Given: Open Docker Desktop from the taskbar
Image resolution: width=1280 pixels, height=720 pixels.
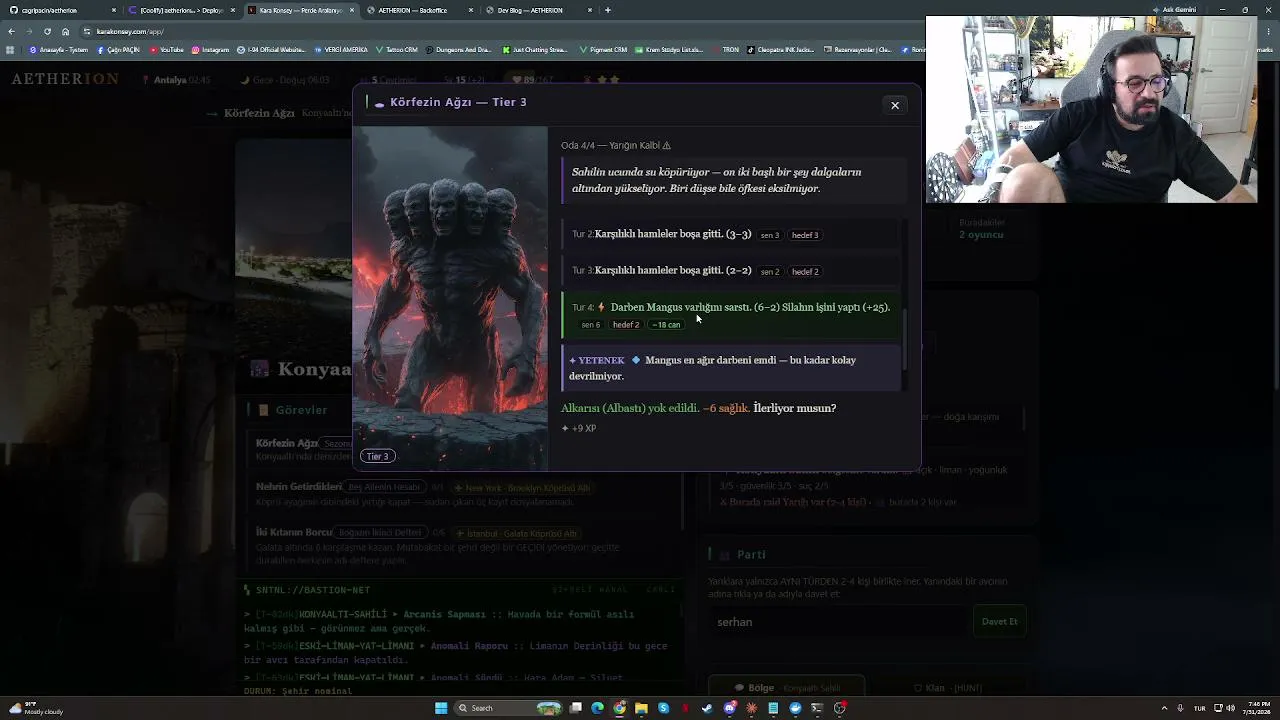Looking at the screenshot, I should (x=795, y=708).
